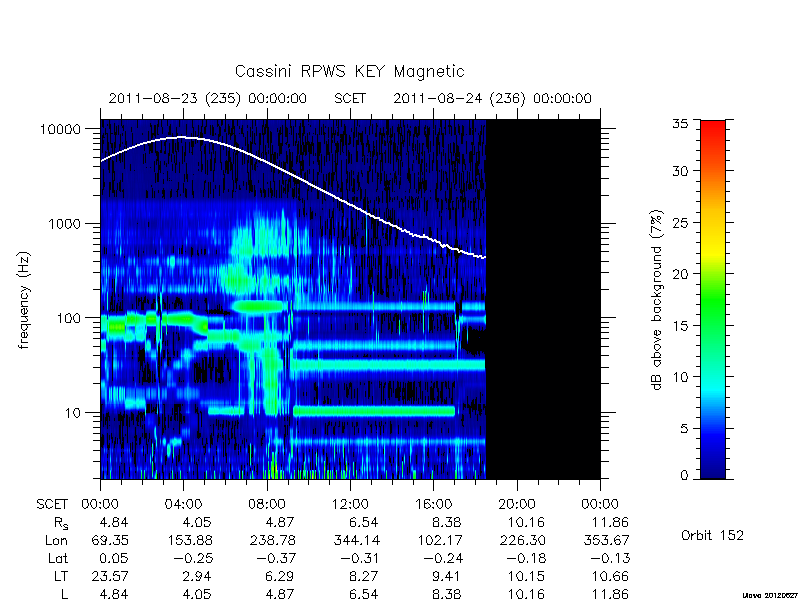Click the Rs row label

(x=61, y=523)
